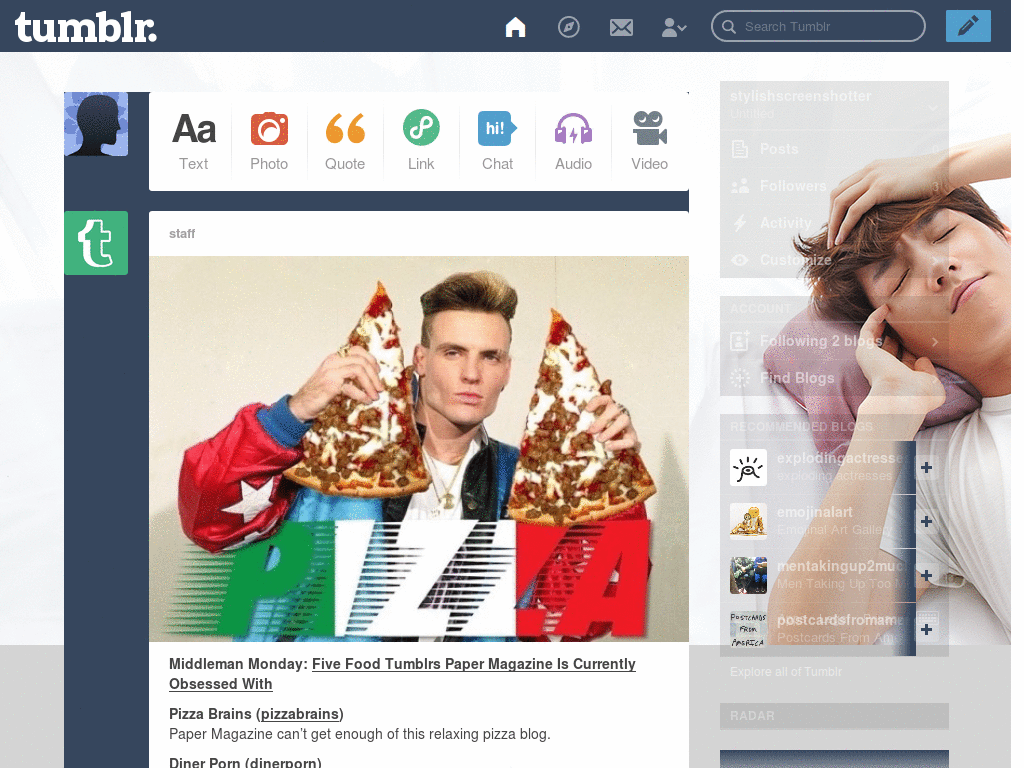Viewport: 1024px width, 768px height.
Task: Open the Explore compass icon
Action: [568, 27]
